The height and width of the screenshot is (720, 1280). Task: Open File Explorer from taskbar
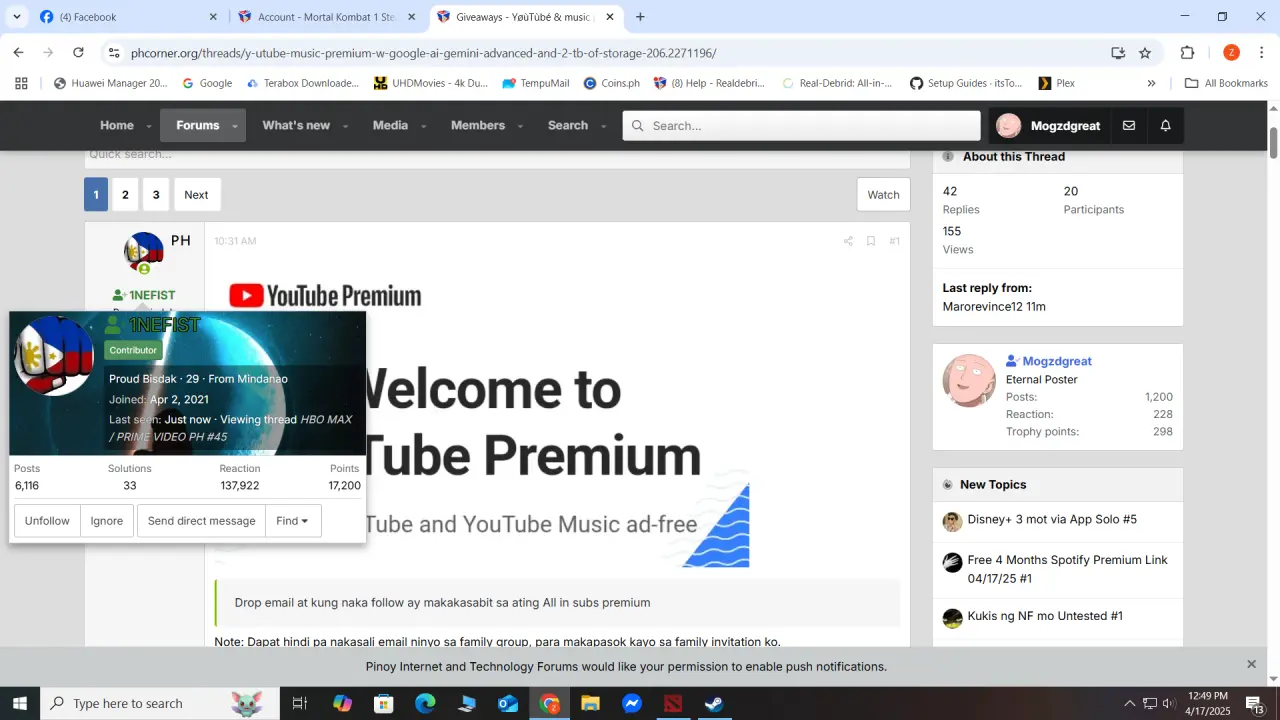click(590, 703)
